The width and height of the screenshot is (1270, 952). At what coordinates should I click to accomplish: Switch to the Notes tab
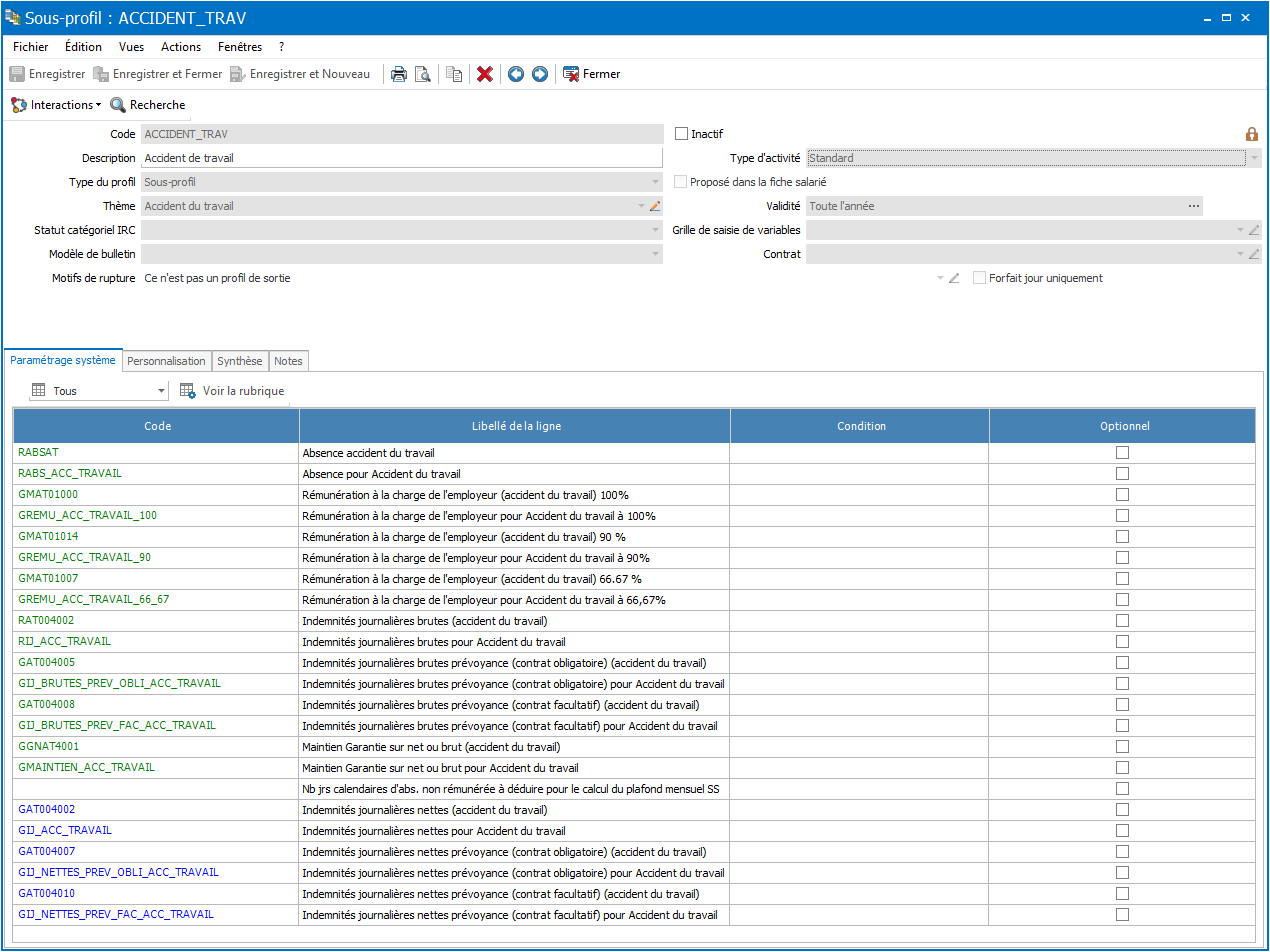(288, 361)
